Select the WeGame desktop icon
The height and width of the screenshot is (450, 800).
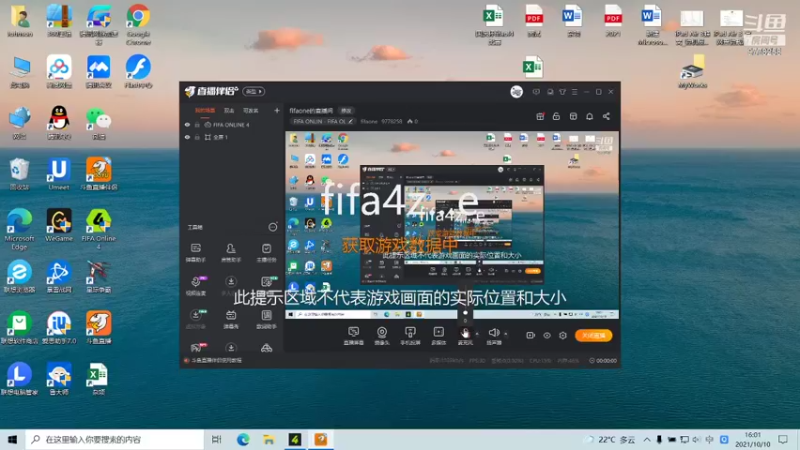(x=59, y=225)
